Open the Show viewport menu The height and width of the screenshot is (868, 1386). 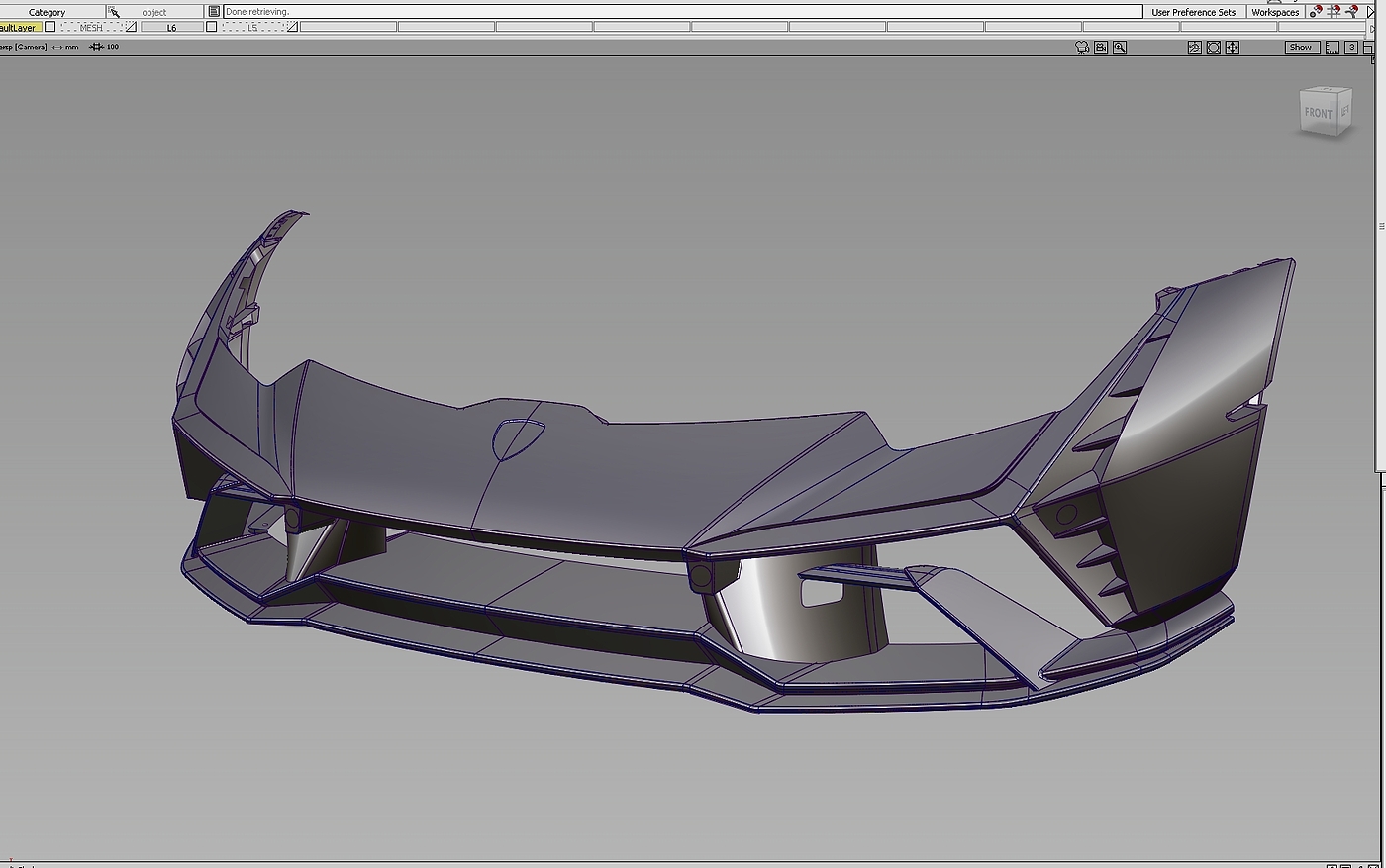point(1300,48)
